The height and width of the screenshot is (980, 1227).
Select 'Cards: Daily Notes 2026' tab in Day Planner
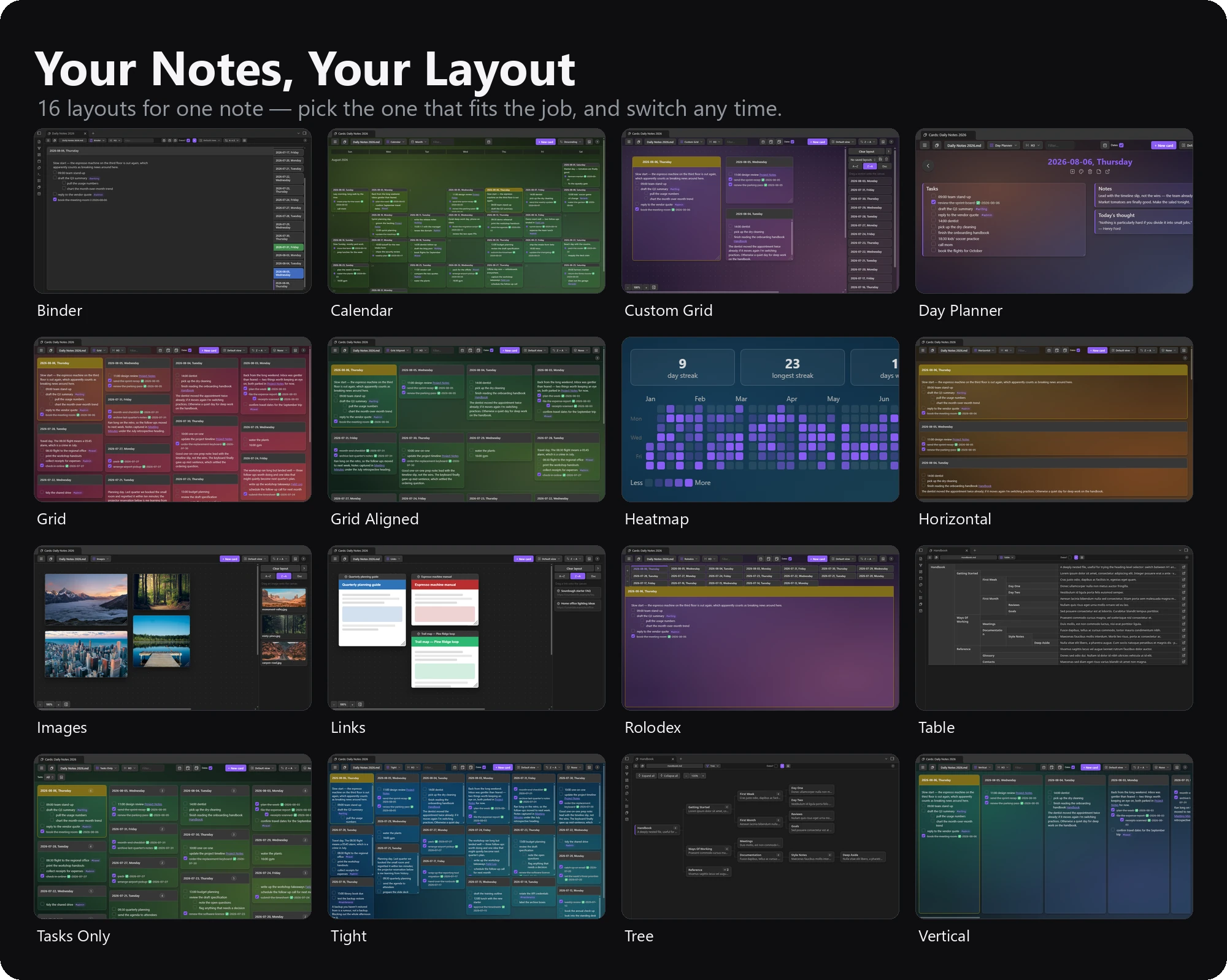tap(948, 135)
